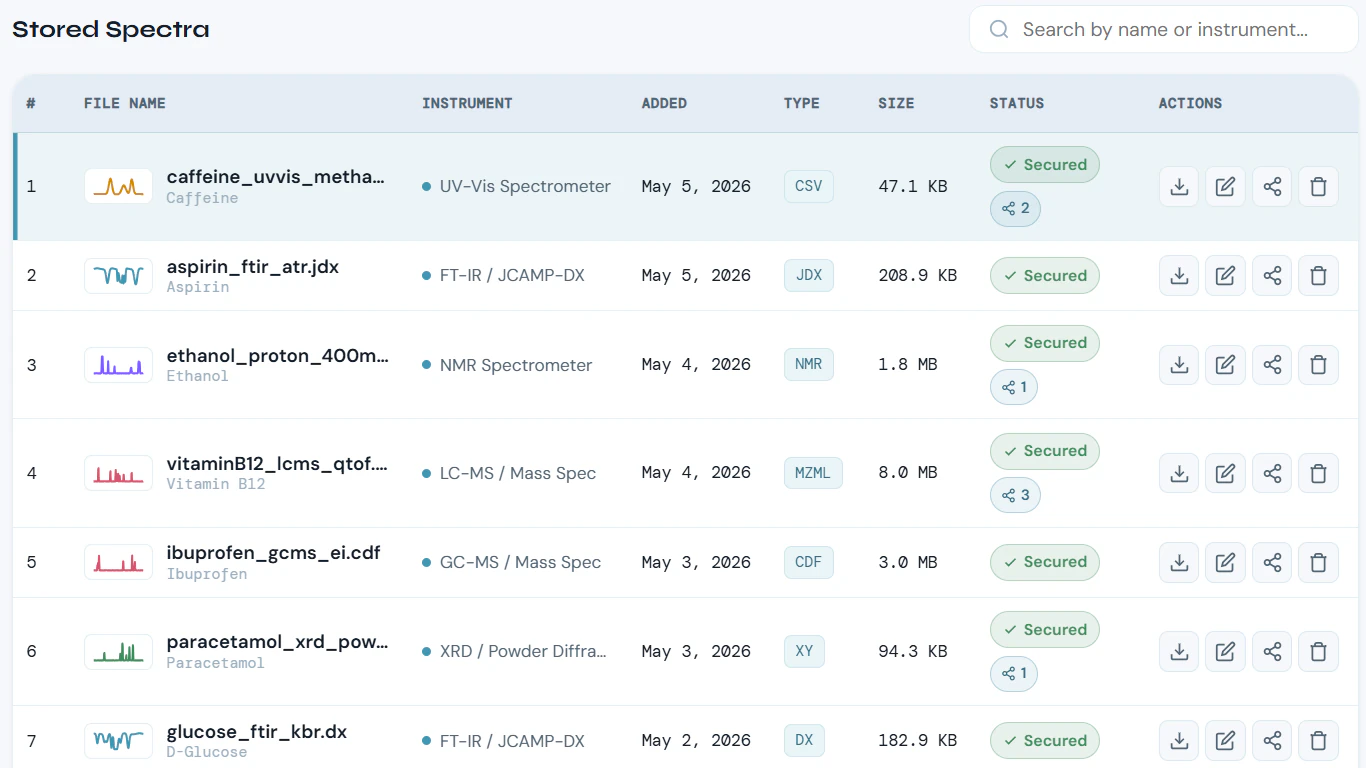The image size is (1366, 768).
Task: Download the paracetamol XRD file
Action: [1179, 652]
